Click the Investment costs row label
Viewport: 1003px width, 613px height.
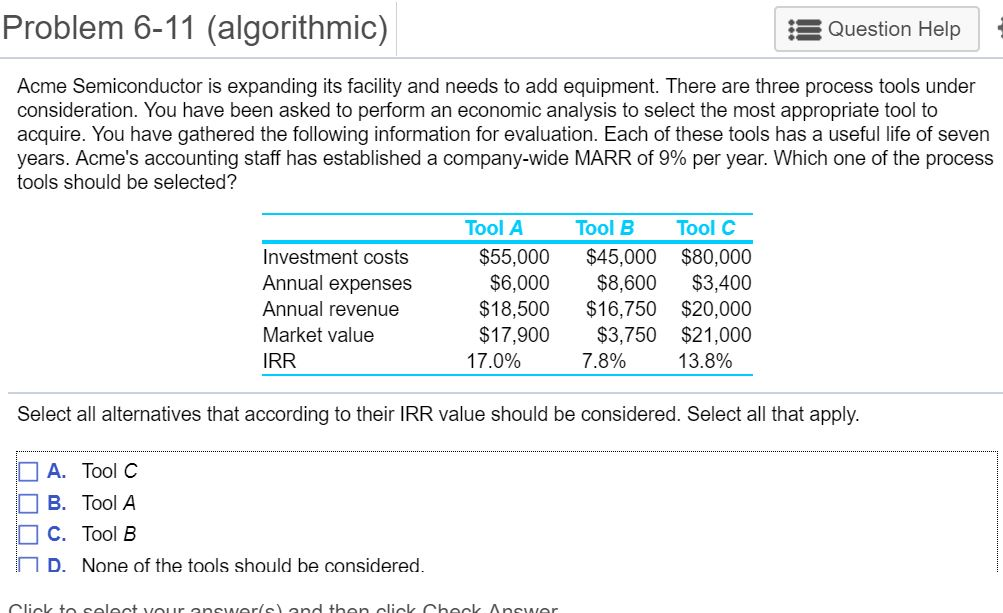335,257
